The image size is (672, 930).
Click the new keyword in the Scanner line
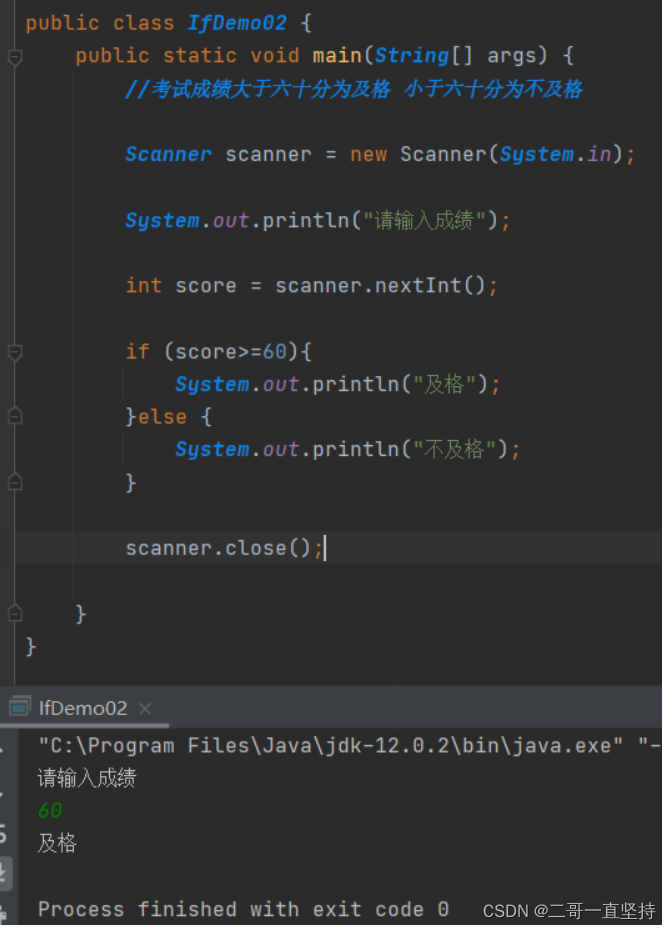pyautogui.click(x=368, y=155)
